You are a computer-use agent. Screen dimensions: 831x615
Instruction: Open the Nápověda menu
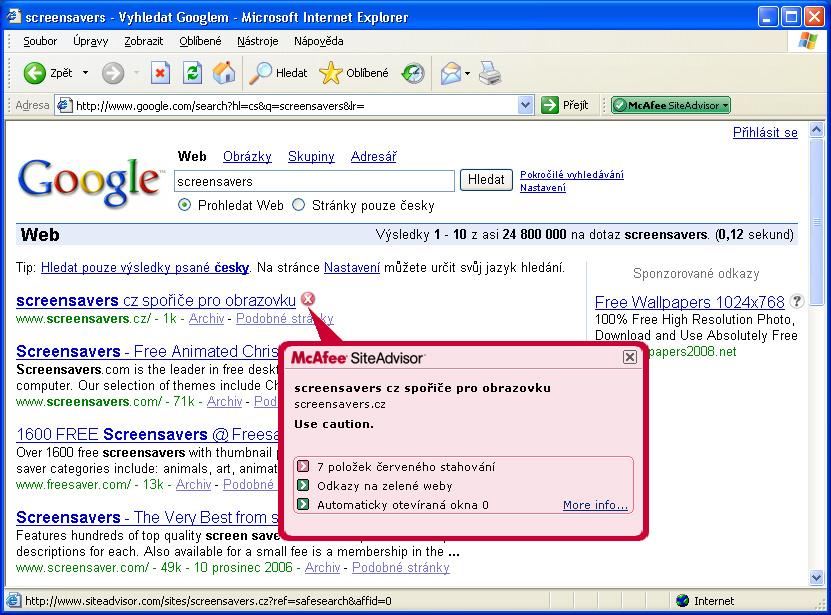click(319, 41)
